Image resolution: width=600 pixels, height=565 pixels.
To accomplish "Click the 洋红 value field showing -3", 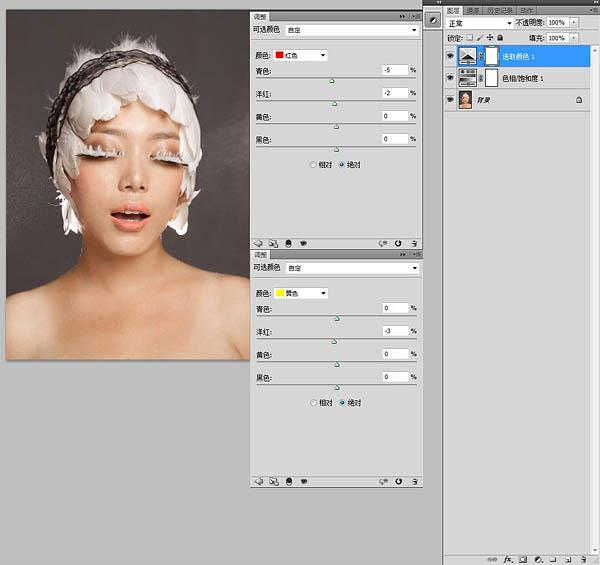I will [x=395, y=331].
